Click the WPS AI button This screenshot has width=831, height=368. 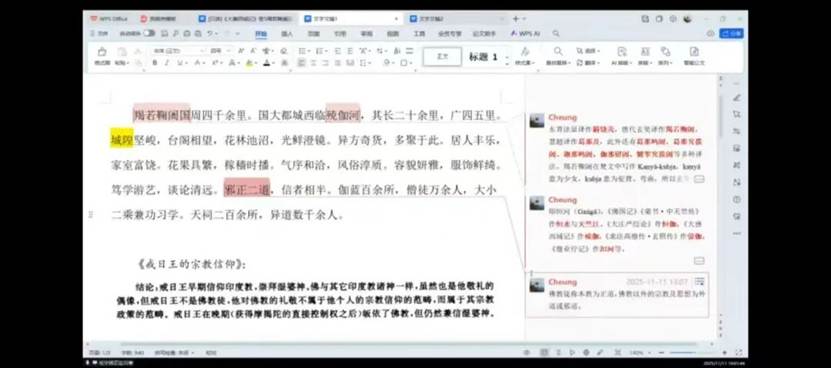pos(525,33)
